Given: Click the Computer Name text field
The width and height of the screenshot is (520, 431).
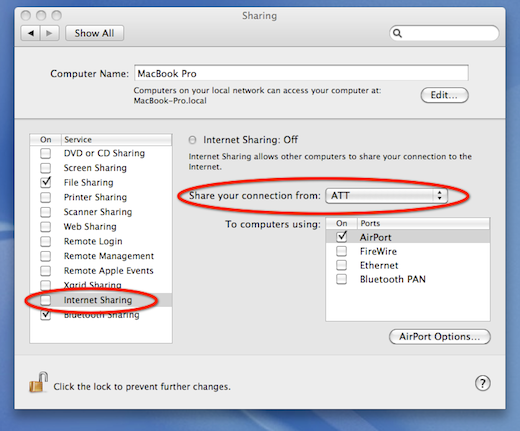Looking at the screenshot, I should pos(301,73).
